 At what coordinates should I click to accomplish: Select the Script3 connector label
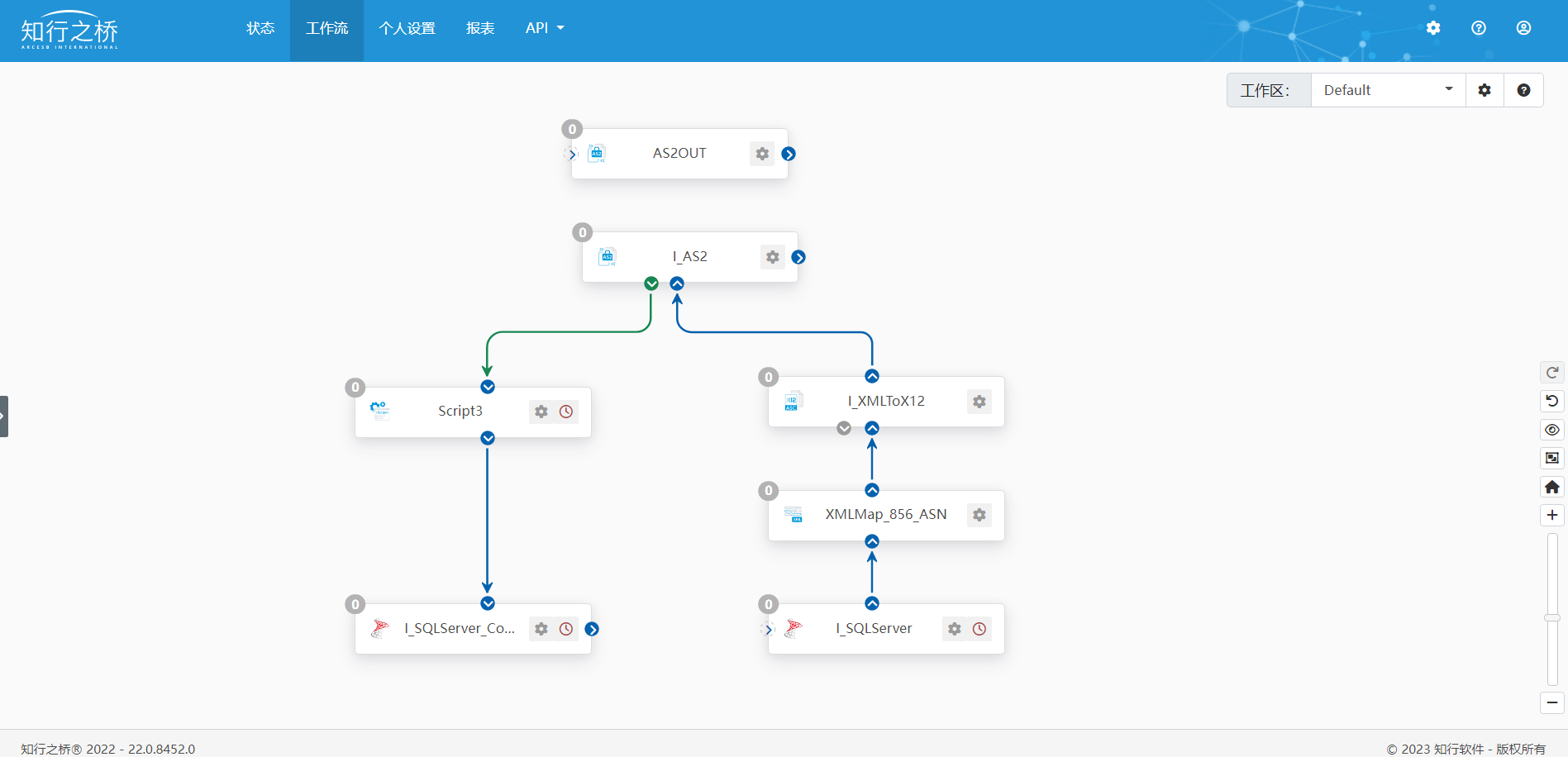tap(460, 411)
